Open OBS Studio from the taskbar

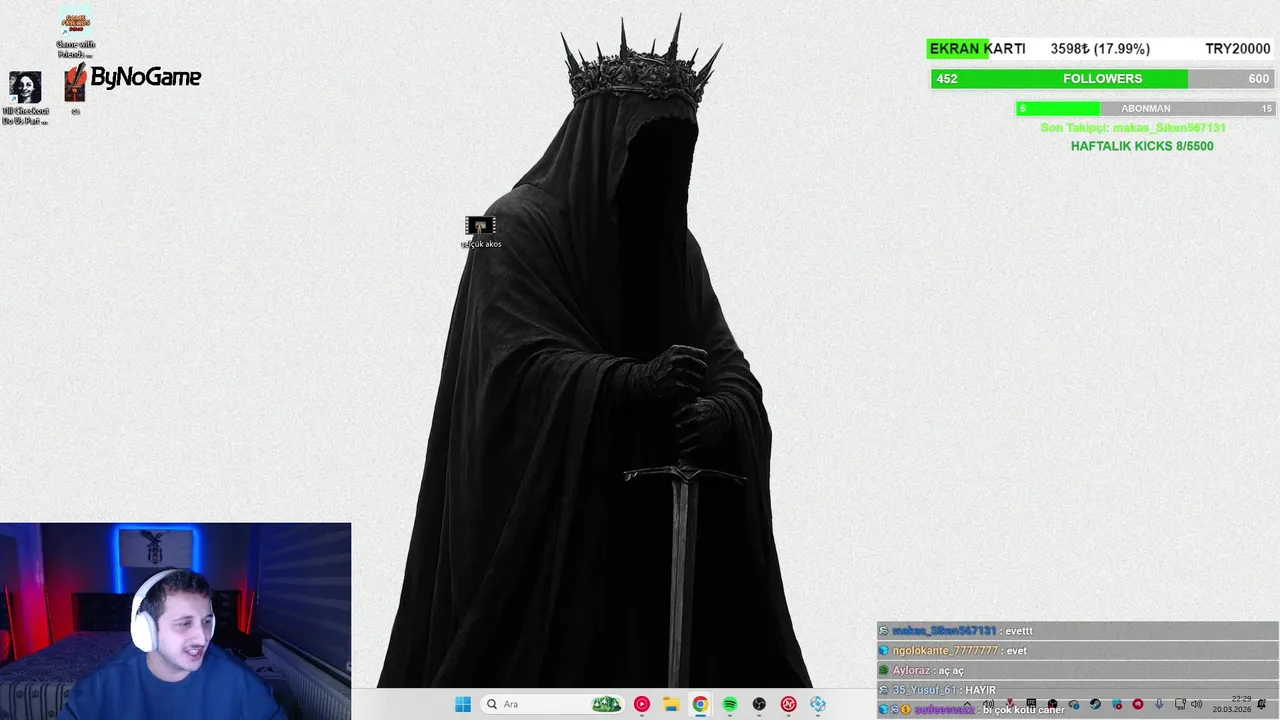(759, 704)
